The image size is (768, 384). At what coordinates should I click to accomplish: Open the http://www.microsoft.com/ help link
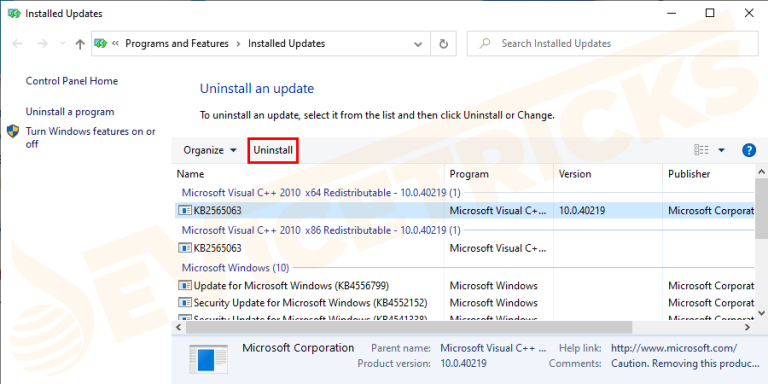pos(674,348)
